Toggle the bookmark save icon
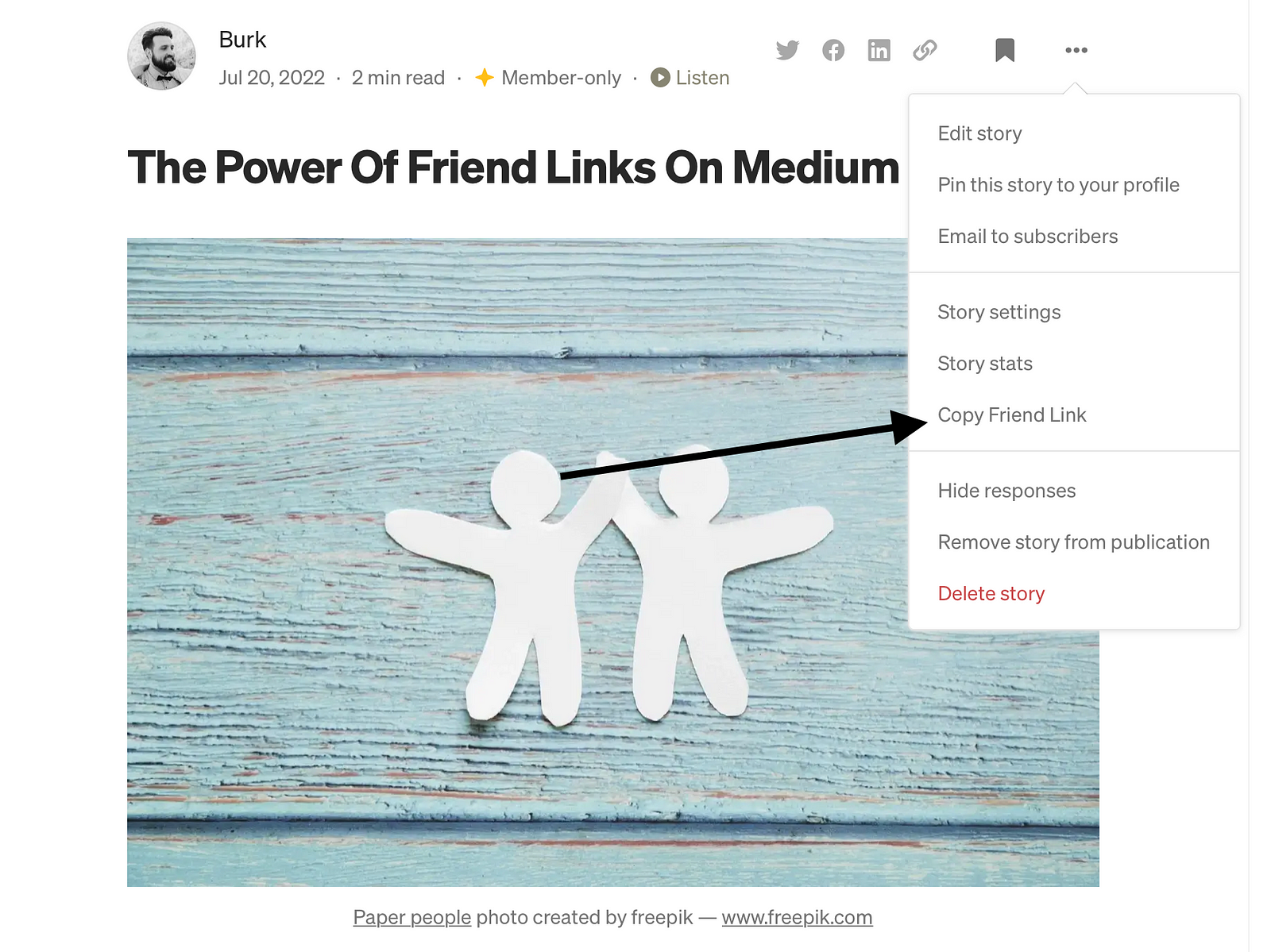The image size is (1271, 952). [1005, 50]
